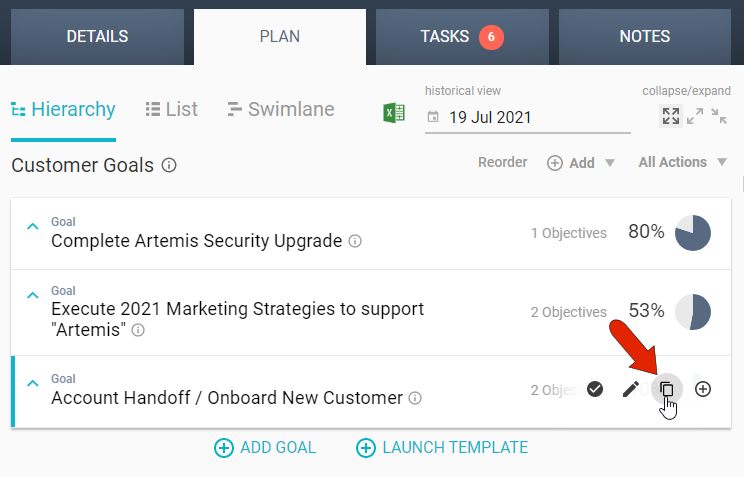Viewport: 744px width, 477px height.
Task: Export plan using the Excel icon
Action: pyautogui.click(x=395, y=113)
